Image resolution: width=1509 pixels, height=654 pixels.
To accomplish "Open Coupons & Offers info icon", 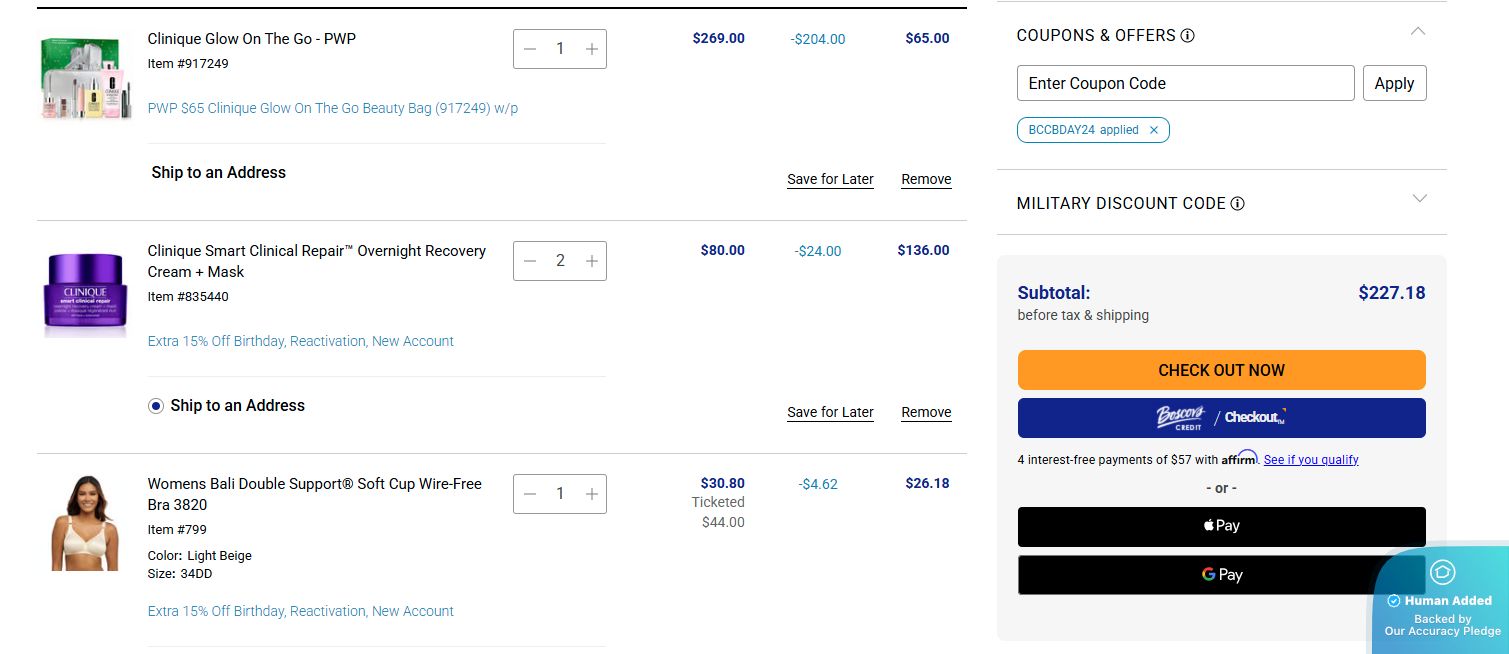I will 1187,36.
